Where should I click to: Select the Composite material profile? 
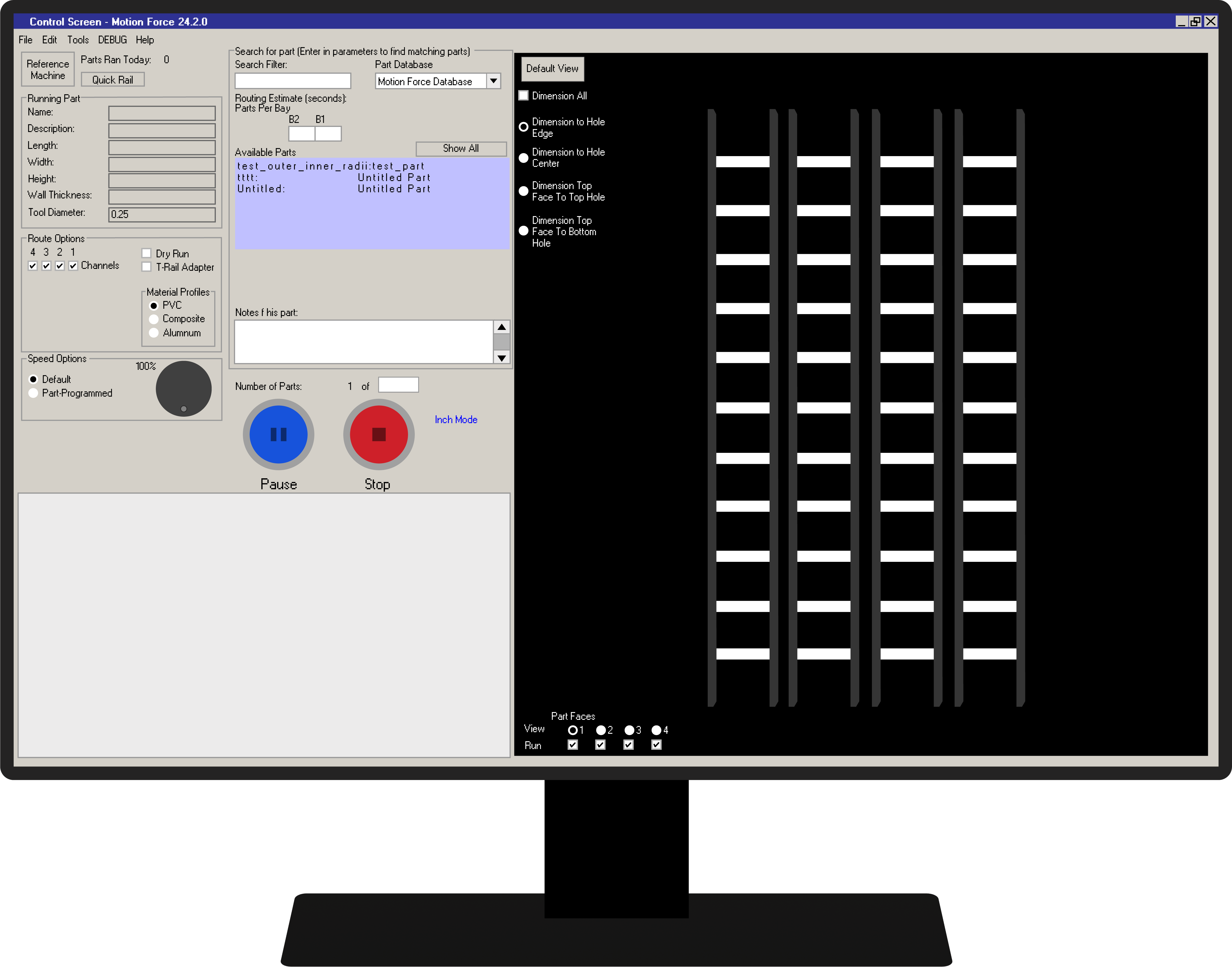(153, 319)
